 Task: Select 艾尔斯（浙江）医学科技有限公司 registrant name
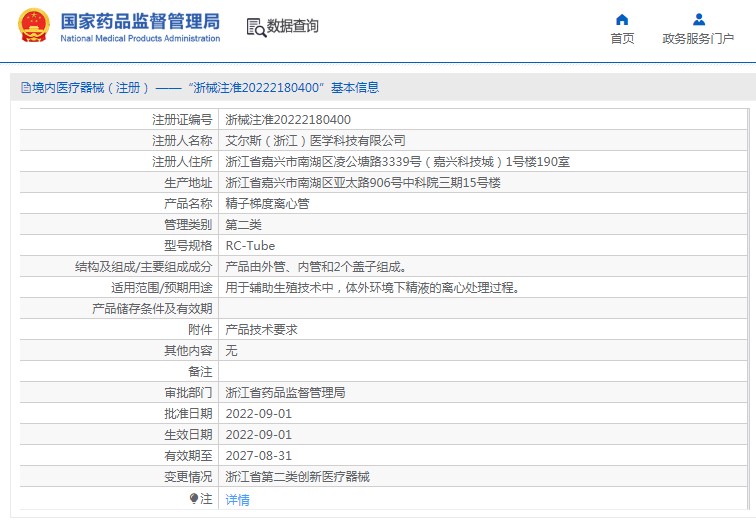point(315,141)
